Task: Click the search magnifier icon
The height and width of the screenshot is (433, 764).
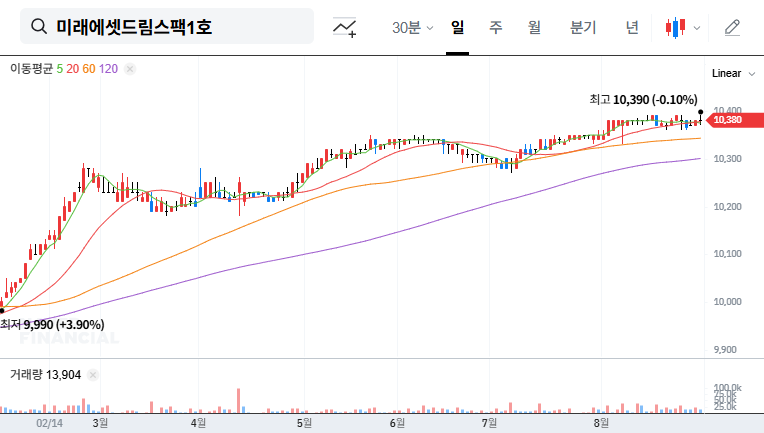Action: [38, 26]
